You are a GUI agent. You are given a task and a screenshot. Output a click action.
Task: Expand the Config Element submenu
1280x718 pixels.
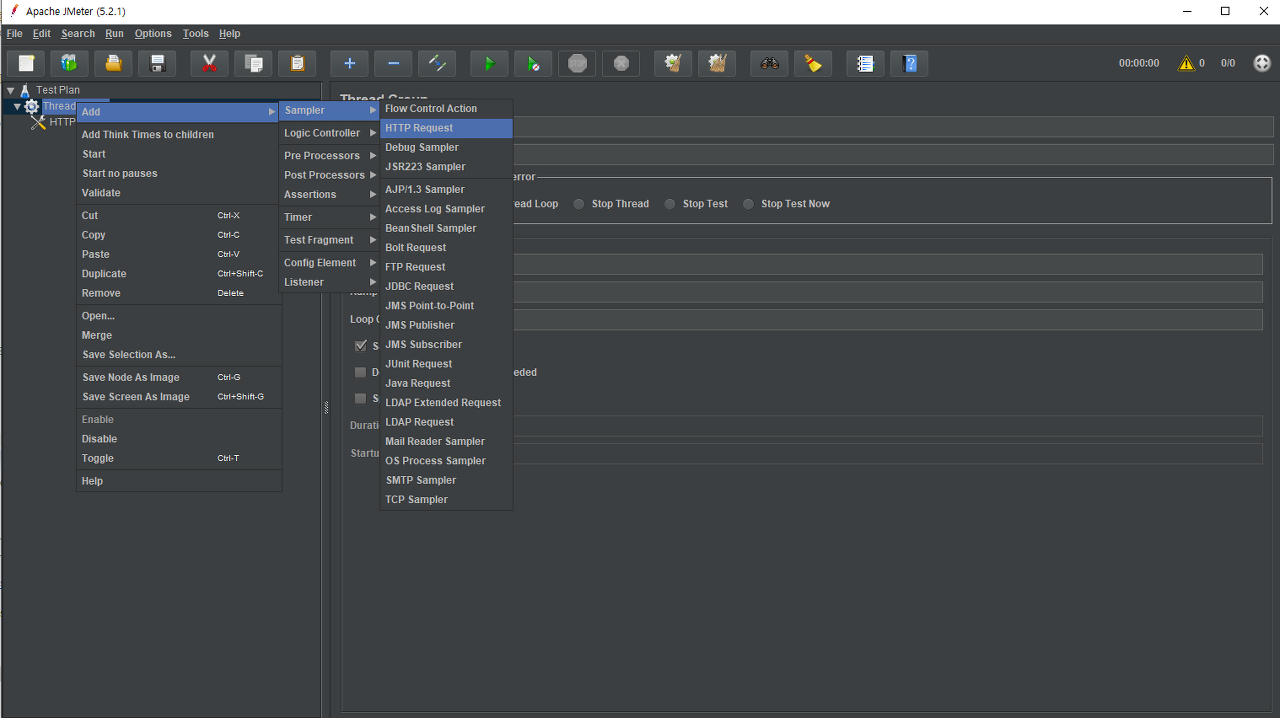(x=329, y=263)
